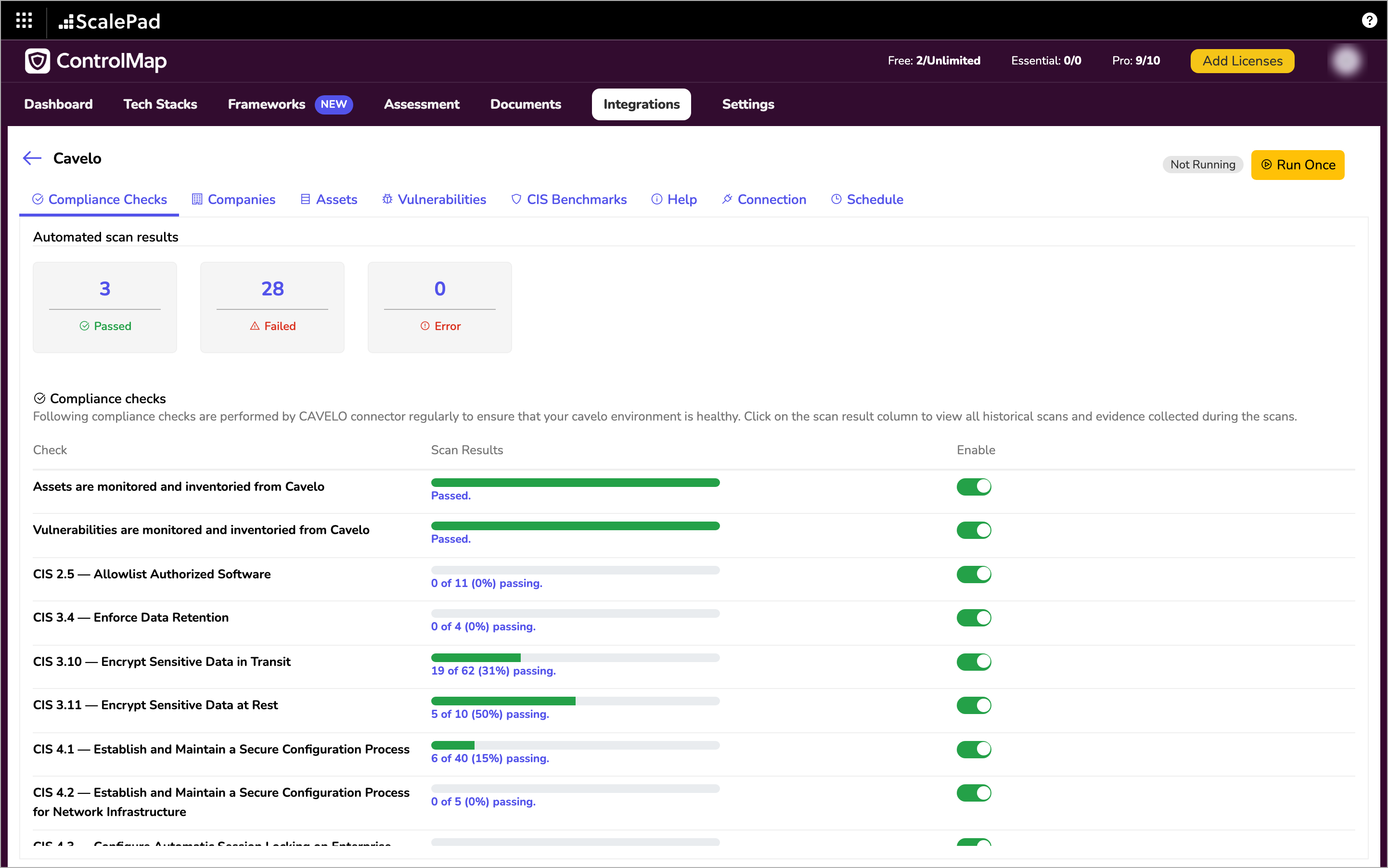Click the Error circle icon in summary card
Viewport: 1388px width, 868px height.
425,326
